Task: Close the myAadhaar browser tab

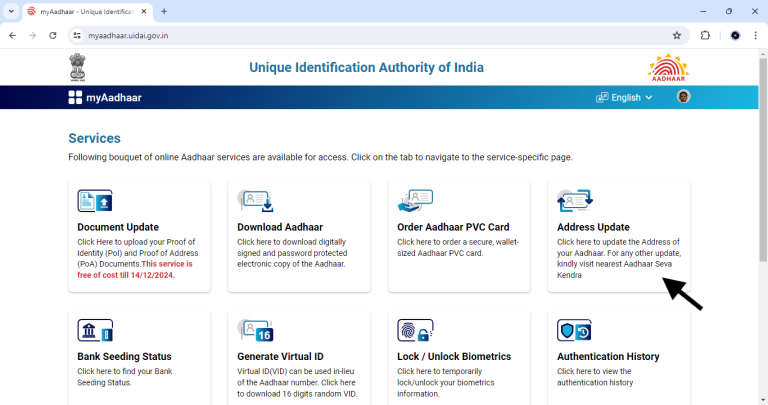Action: (x=144, y=11)
